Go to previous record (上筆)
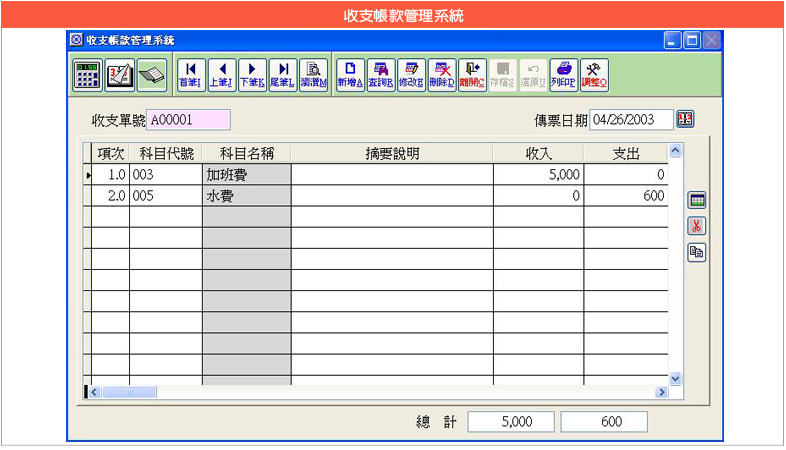Screen dimensions: 786x450 coord(220,73)
